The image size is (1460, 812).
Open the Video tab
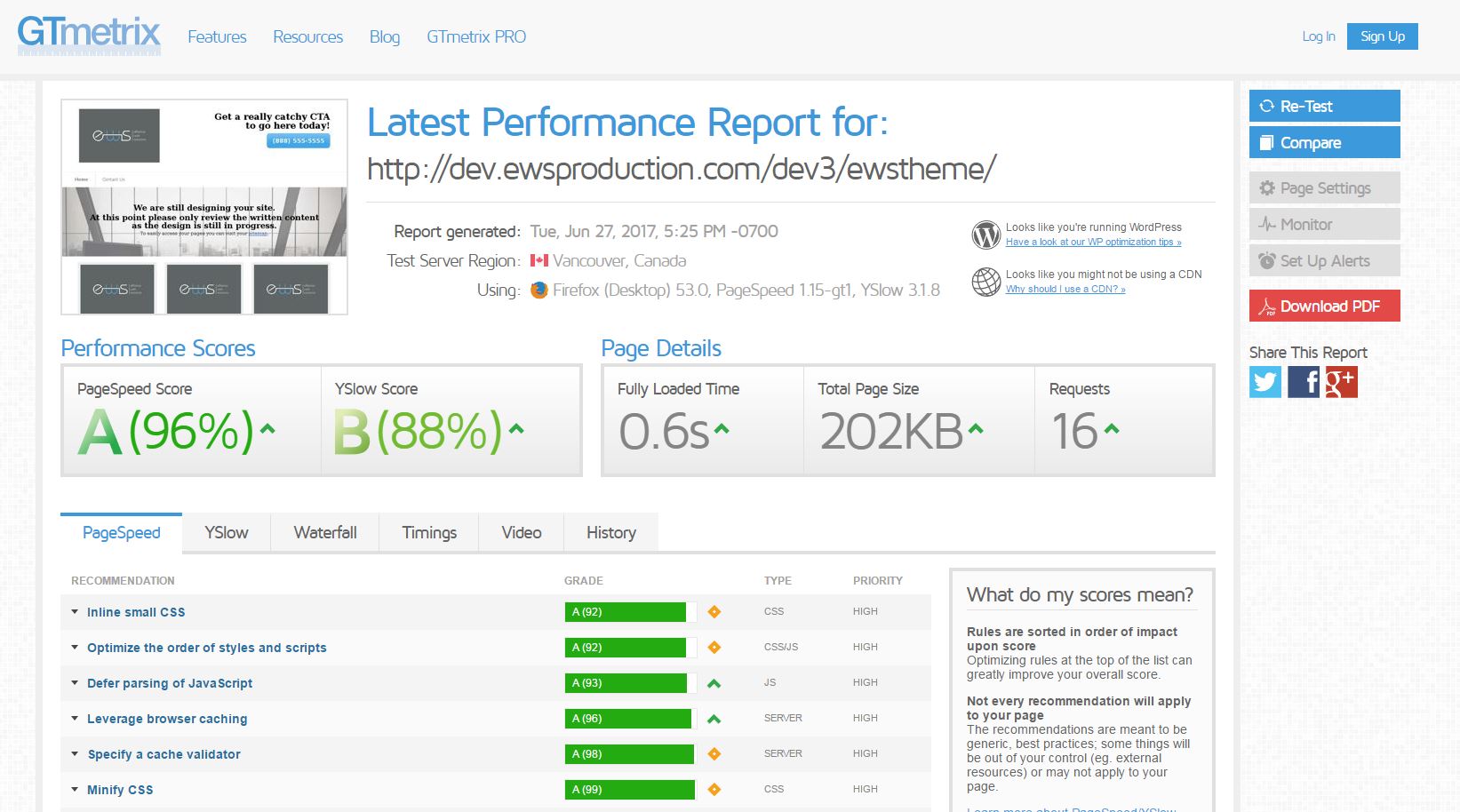click(x=522, y=532)
